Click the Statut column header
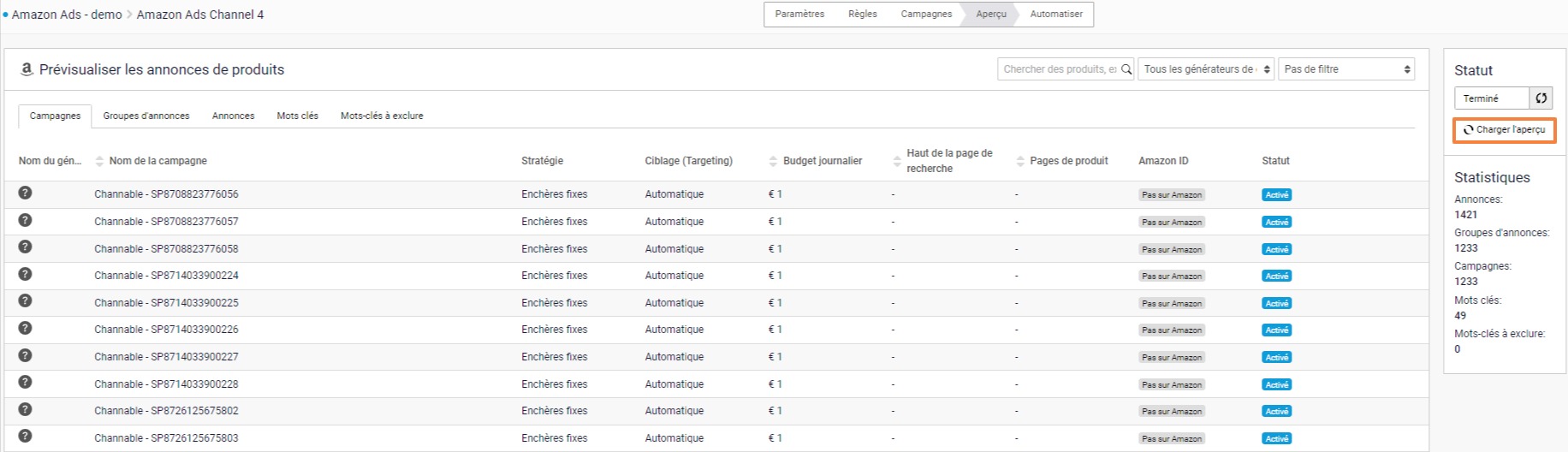Viewport: 1568px width, 452px height. point(1275,161)
